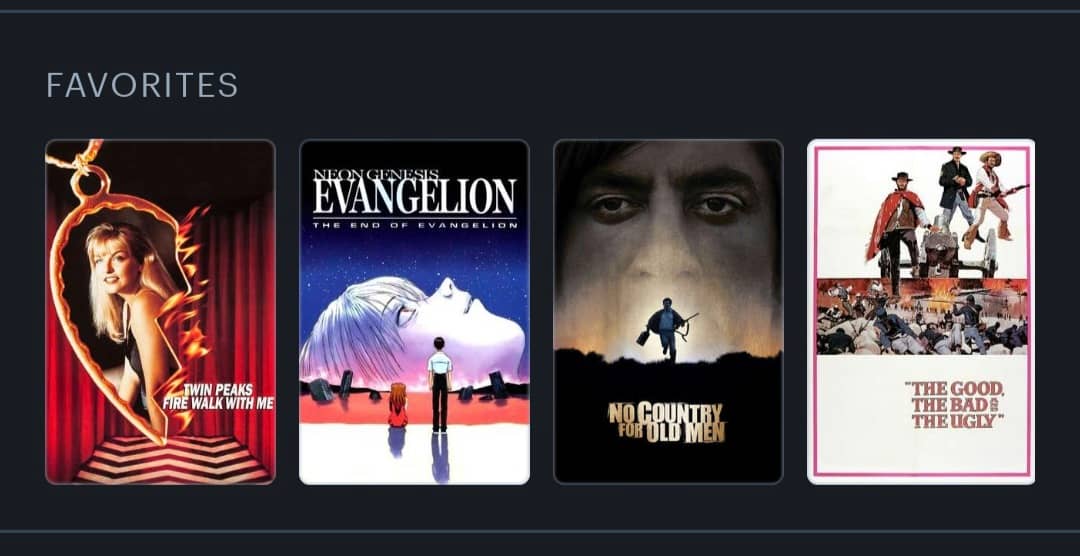1080x556 pixels.
Task: Click the FAVORITES section heading
Action: [x=142, y=85]
